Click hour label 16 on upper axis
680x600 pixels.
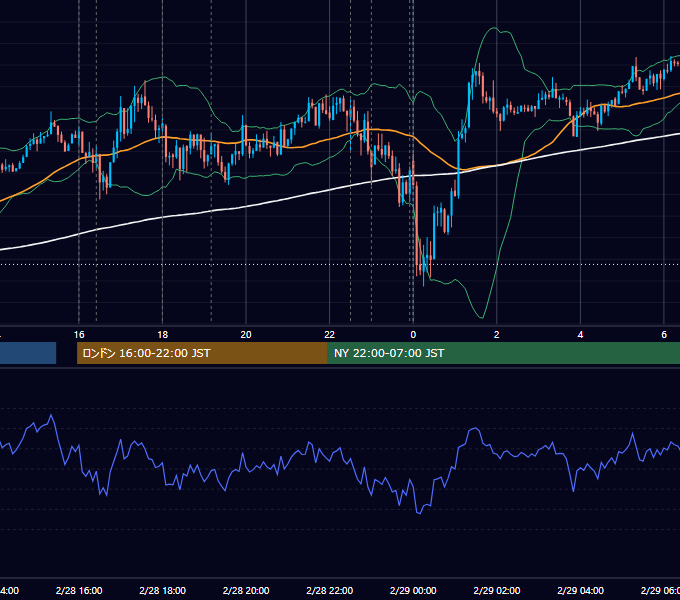pos(79,335)
